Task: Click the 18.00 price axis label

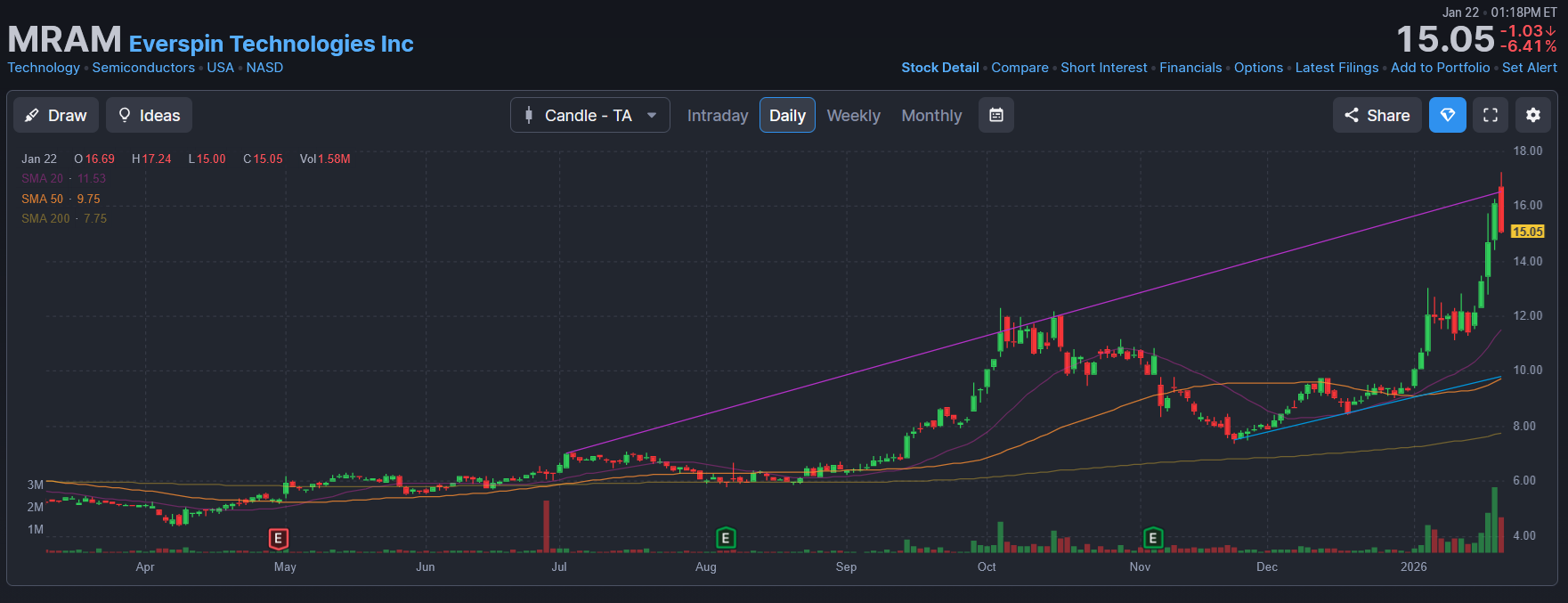Action: 1527,151
